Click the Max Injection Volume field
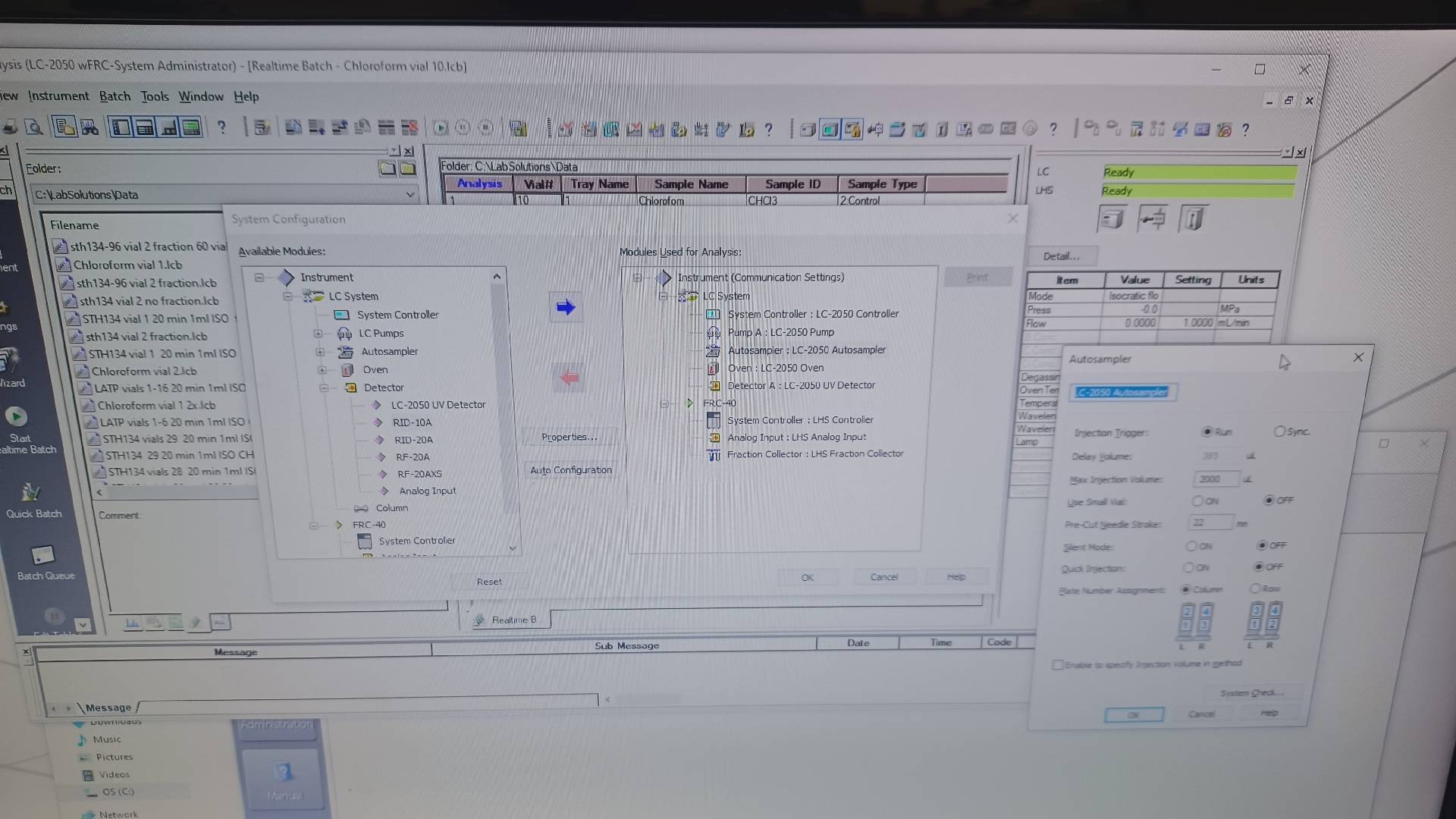 (x=1216, y=479)
